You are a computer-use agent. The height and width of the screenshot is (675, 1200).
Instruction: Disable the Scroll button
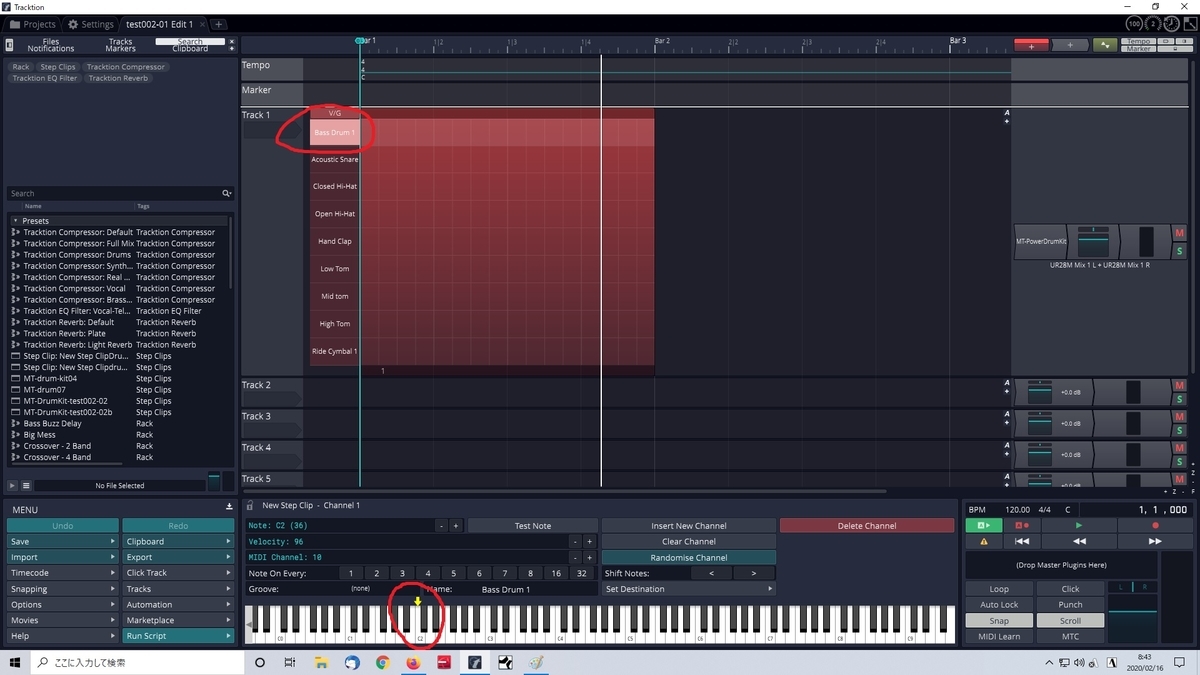(x=1071, y=620)
